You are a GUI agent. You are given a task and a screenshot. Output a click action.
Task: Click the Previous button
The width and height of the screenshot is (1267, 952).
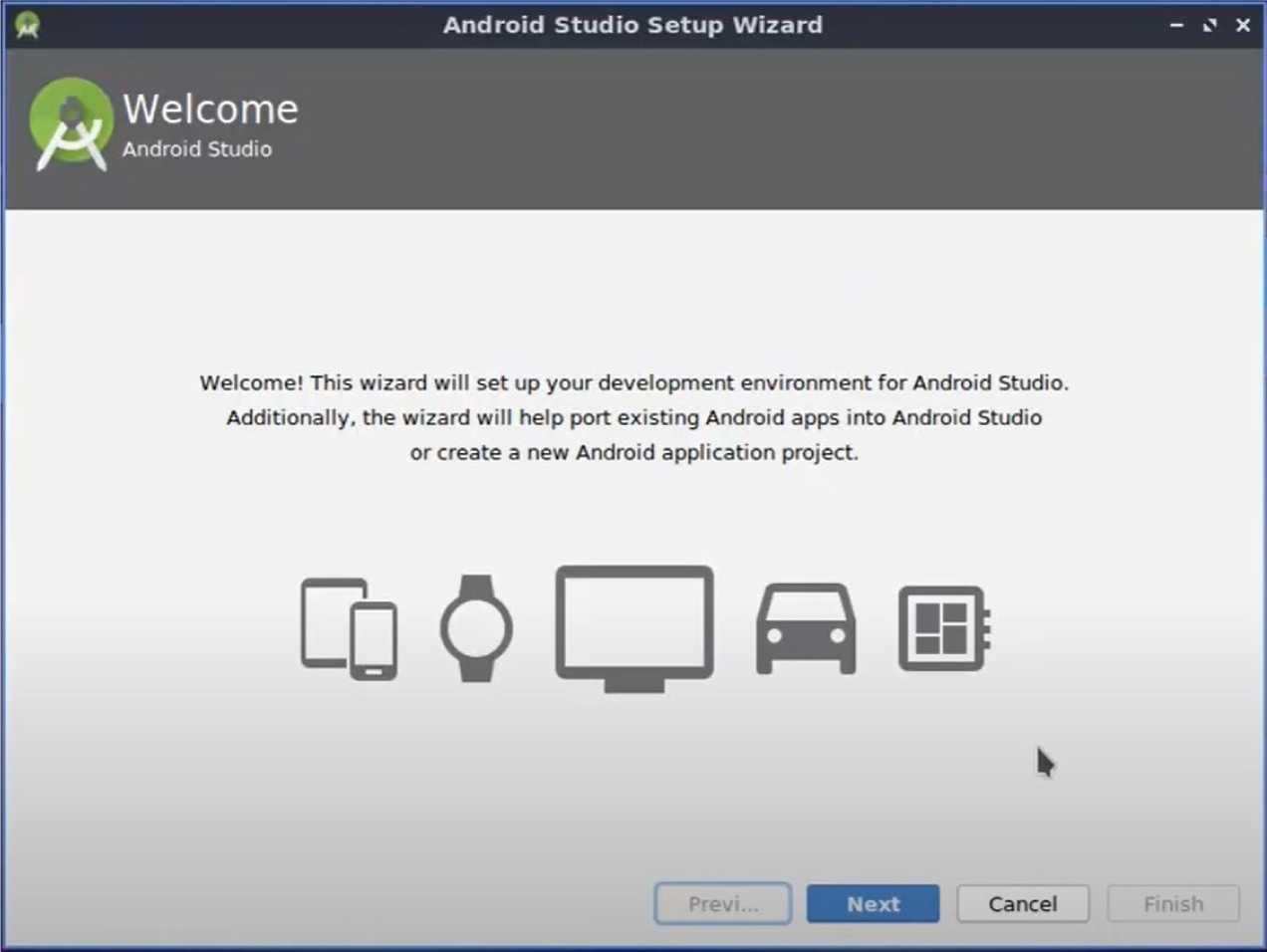723,904
